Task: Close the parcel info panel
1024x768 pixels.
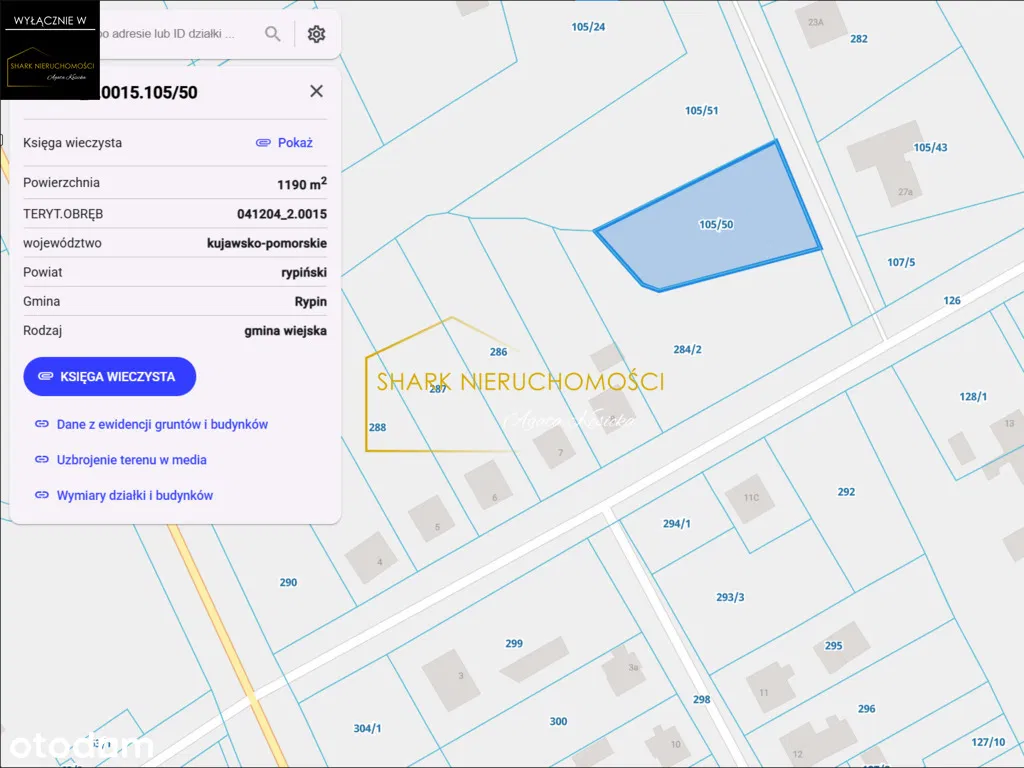Action: click(x=316, y=91)
